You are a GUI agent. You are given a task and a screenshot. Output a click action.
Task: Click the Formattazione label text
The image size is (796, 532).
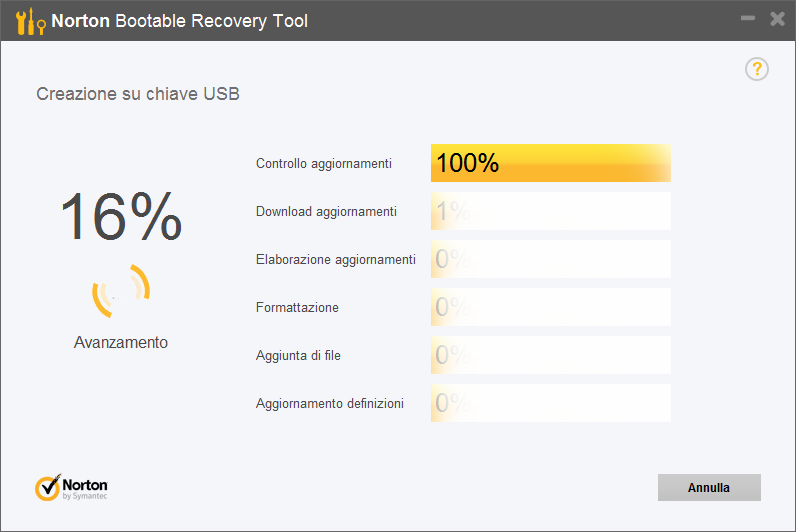(297, 307)
